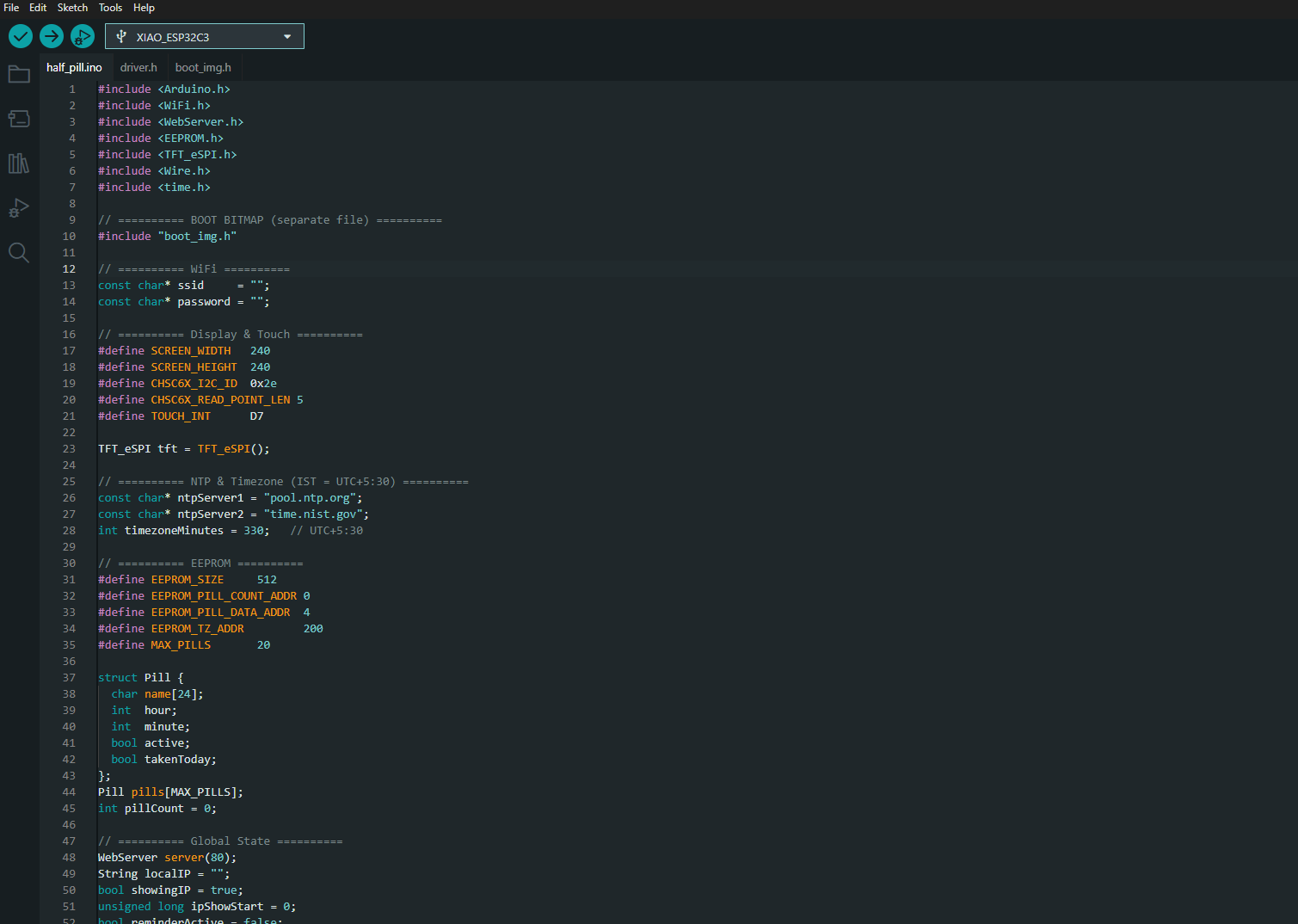Click the Verify sketch checkmark icon
This screenshot has width=1298, height=924.
(x=21, y=36)
